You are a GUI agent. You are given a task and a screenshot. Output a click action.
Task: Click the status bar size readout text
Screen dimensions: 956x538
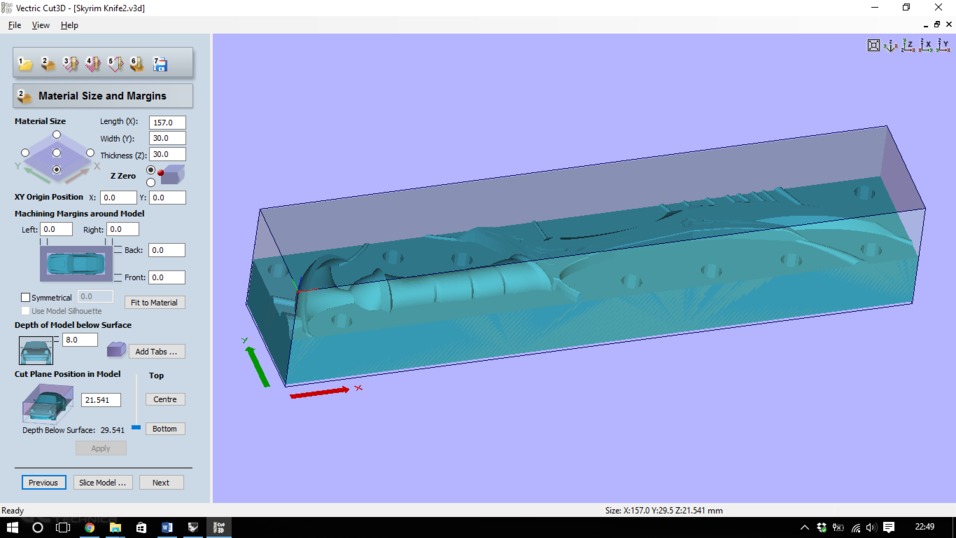point(663,511)
